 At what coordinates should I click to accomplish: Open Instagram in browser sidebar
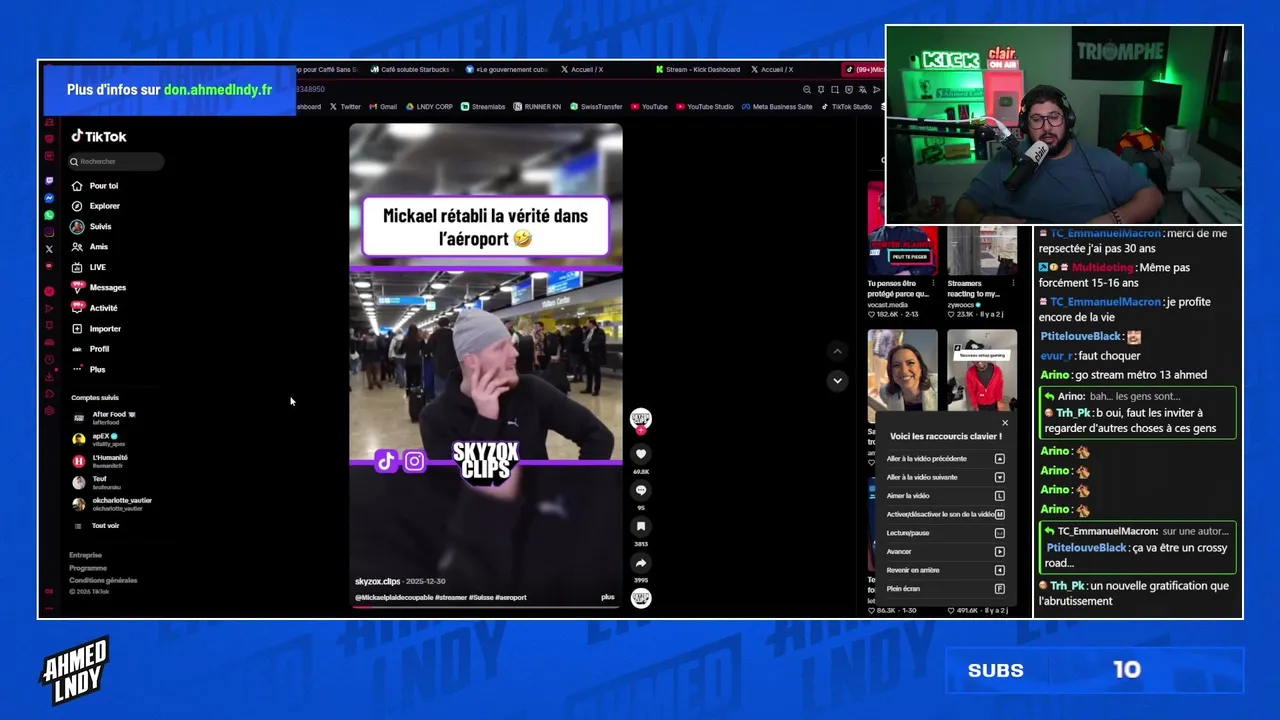49,232
